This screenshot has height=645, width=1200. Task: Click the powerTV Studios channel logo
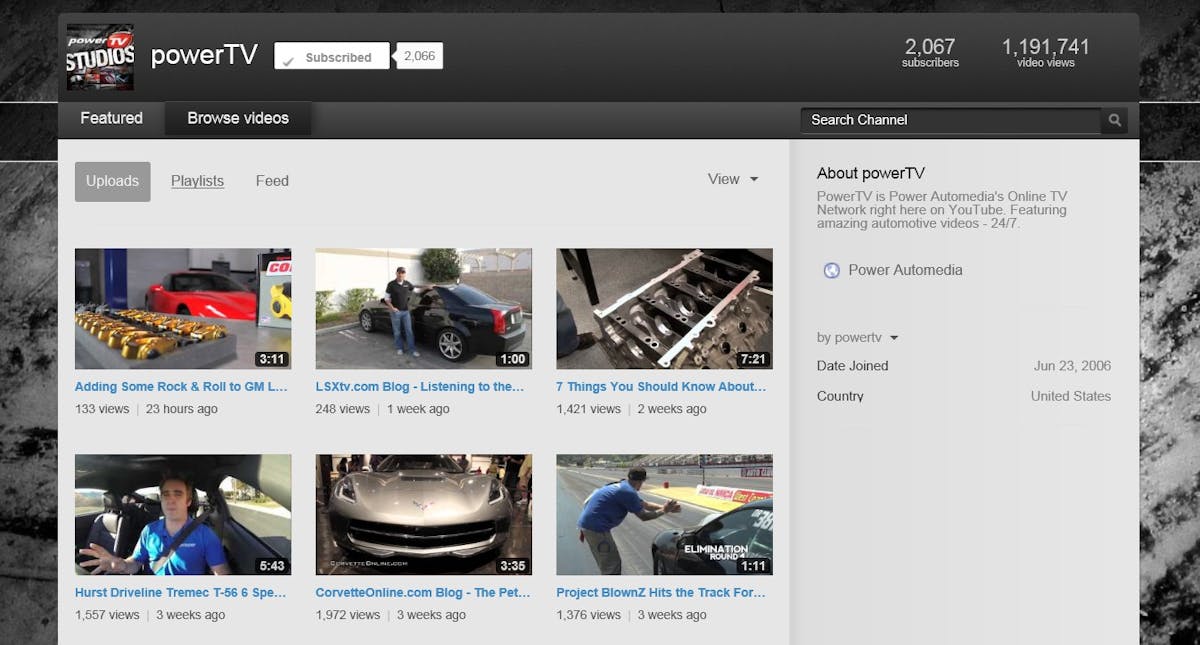click(x=100, y=57)
